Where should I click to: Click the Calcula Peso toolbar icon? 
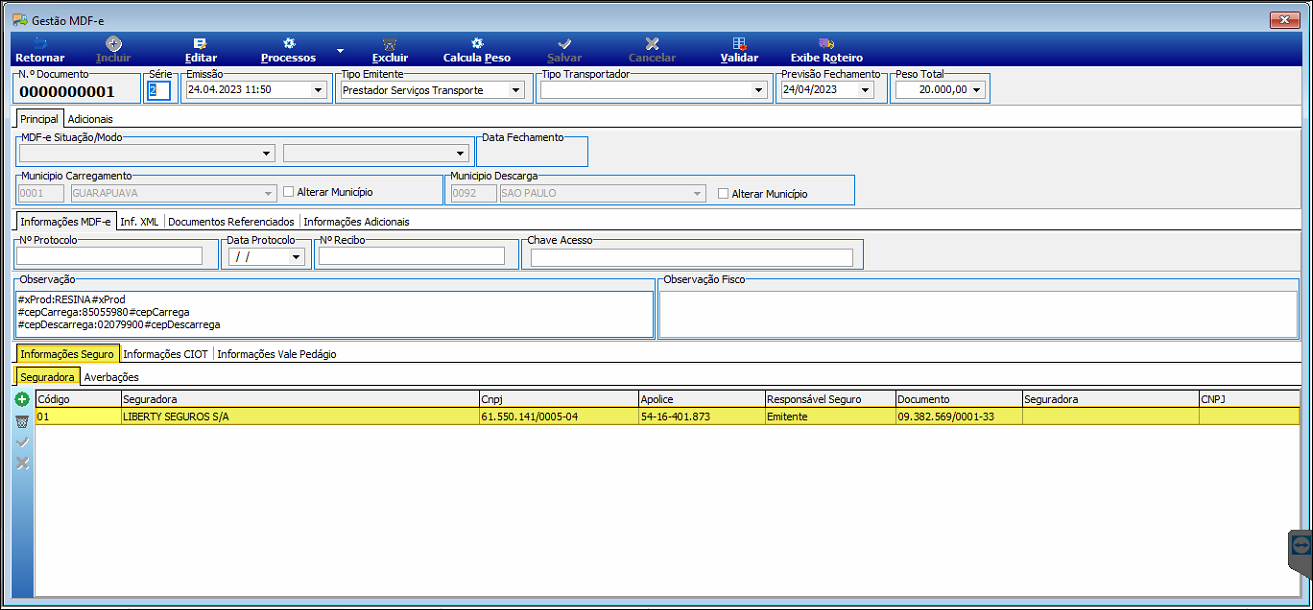click(x=477, y=44)
